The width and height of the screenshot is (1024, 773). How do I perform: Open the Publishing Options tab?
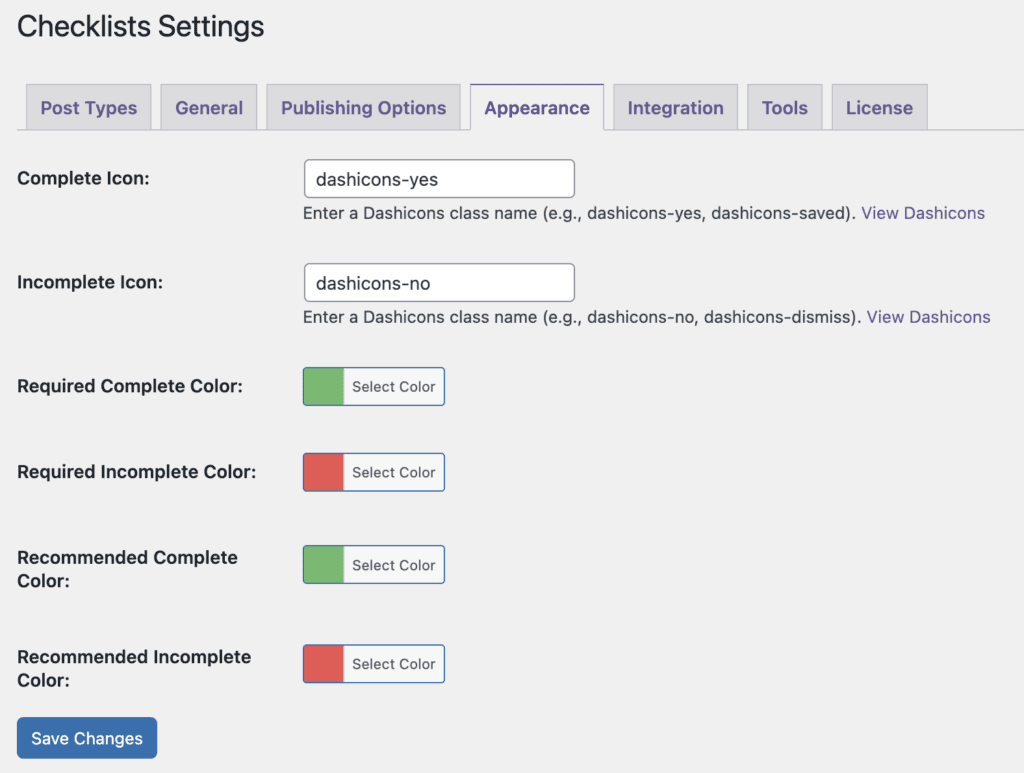pyautogui.click(x=363, y=108)
